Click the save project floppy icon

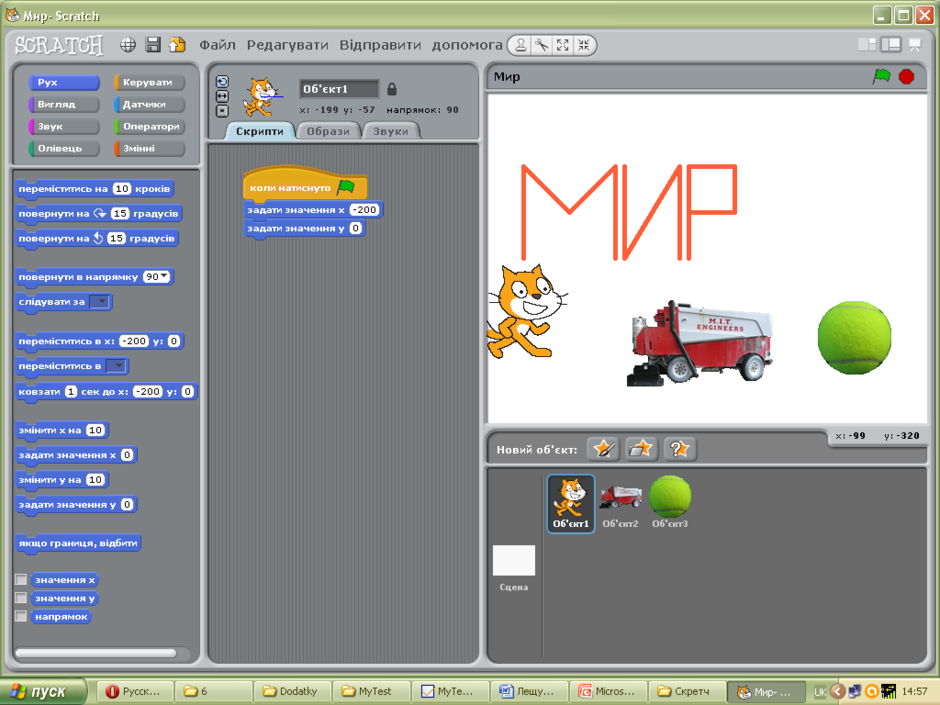pyautogui.click(x=153, y=45)
